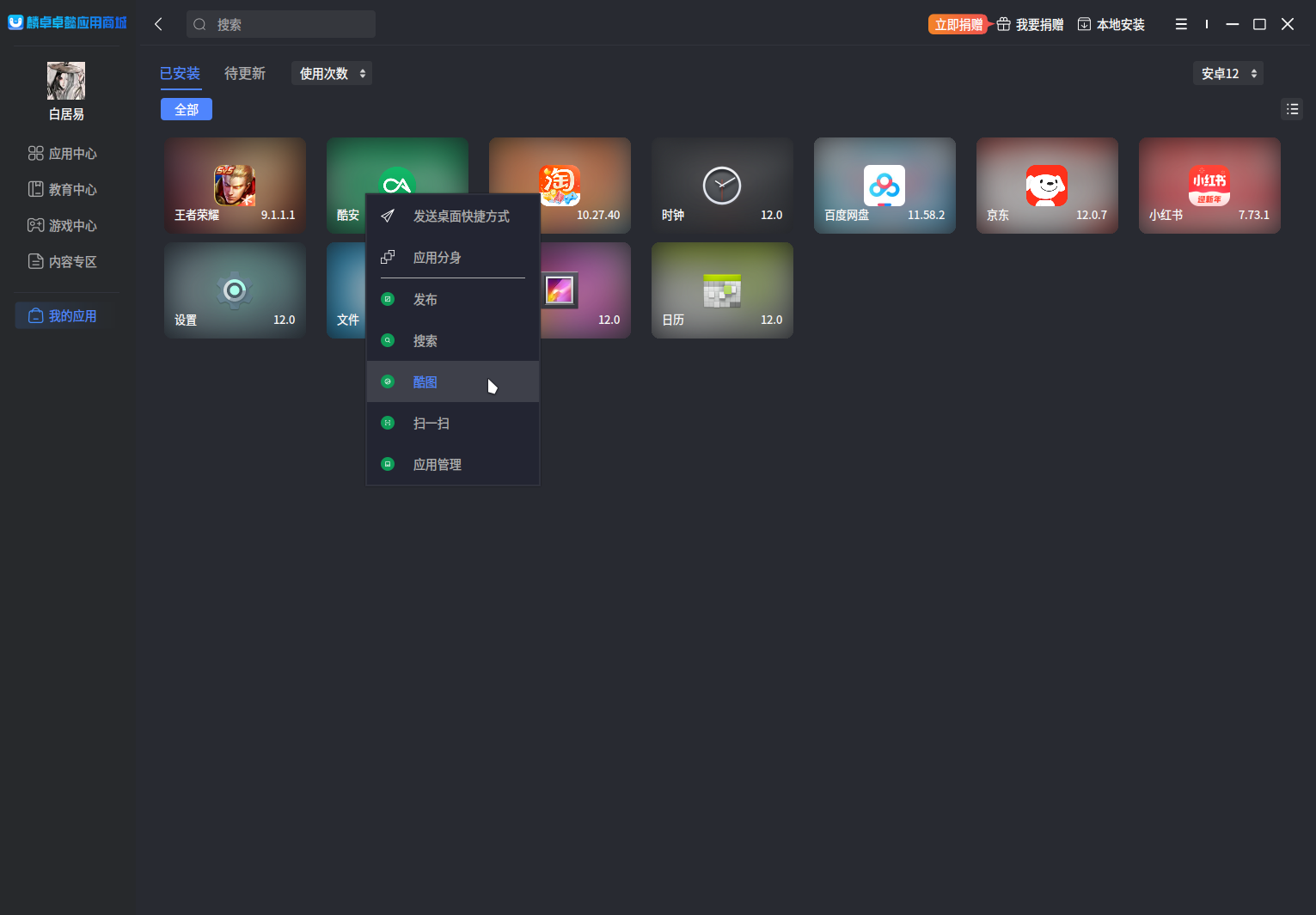Screen dimensions: 1316x915
Task: Click the 白居易 username text
Action: (x=66, y=114)
